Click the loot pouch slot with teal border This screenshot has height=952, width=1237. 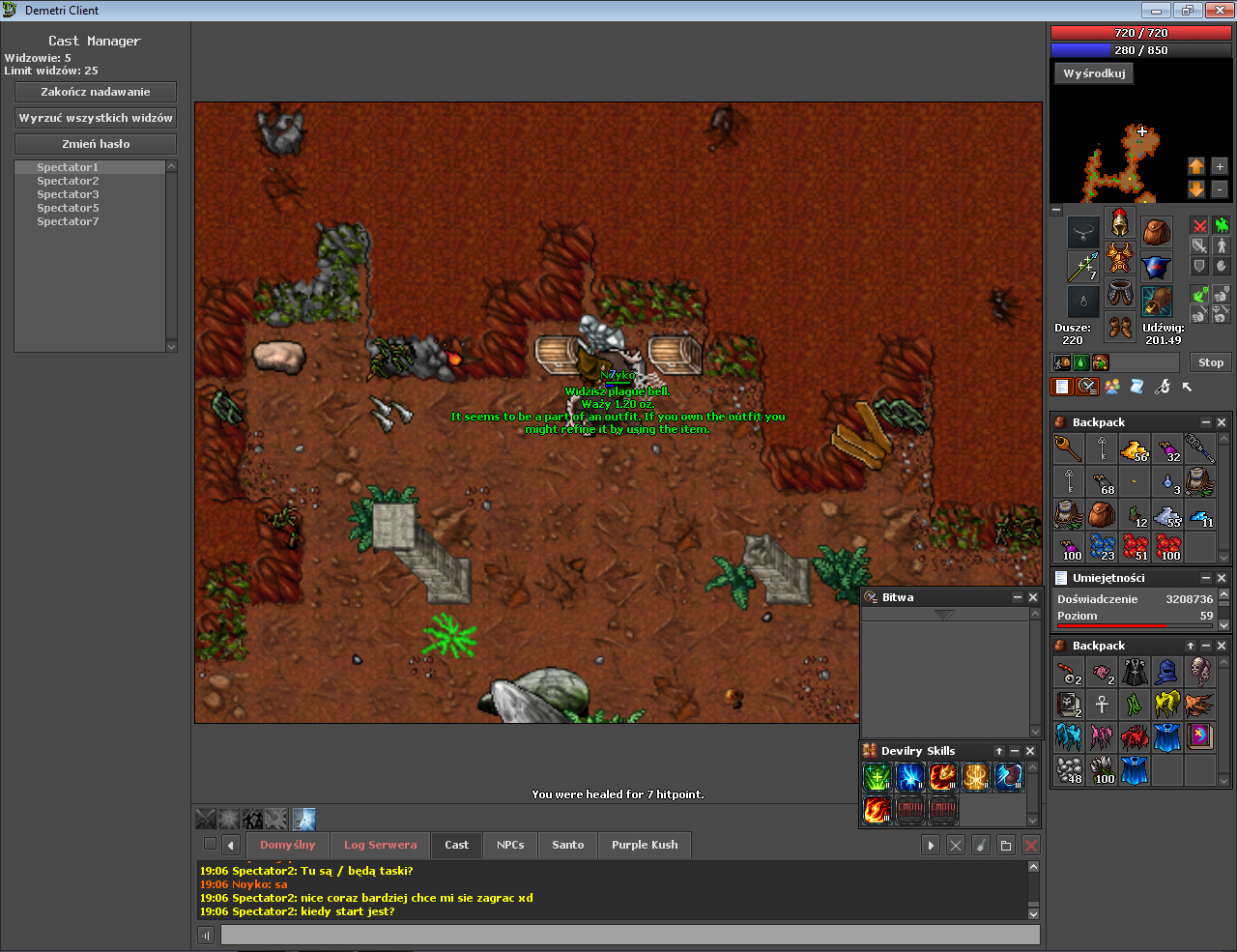1157,302
